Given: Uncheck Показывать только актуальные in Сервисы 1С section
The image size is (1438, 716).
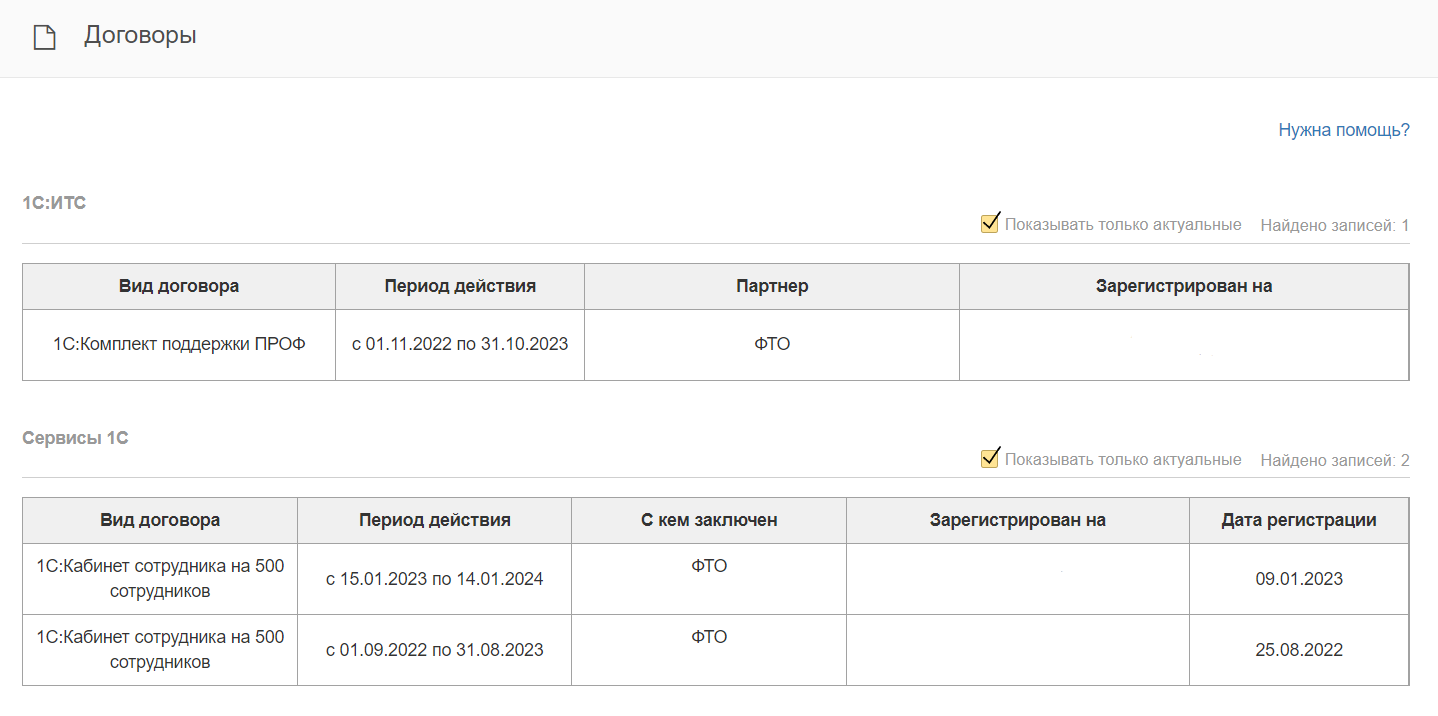Looking at the screenshot, I should point(990,459).
